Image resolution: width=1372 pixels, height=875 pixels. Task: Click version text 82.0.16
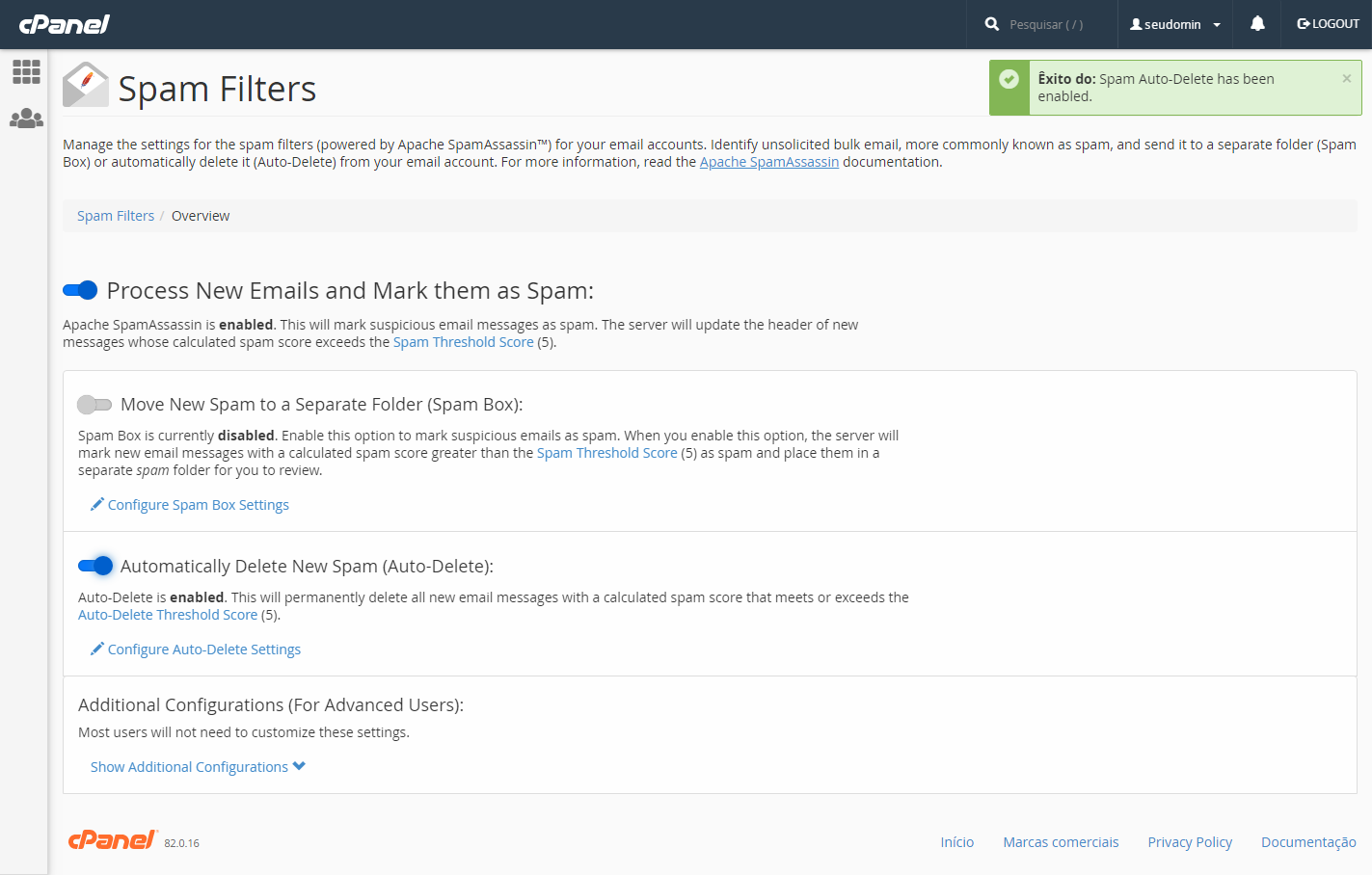pyautogui.click(x=181, y=843)
